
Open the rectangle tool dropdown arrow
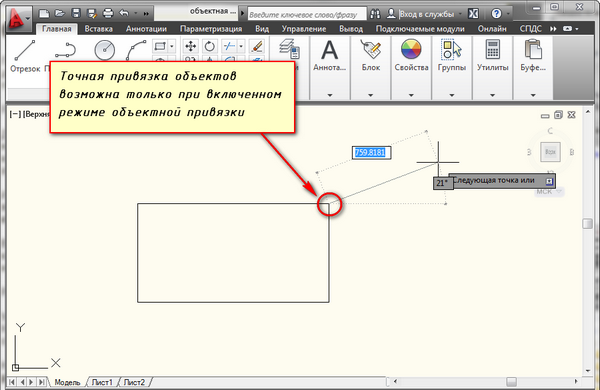click(171, 46)
